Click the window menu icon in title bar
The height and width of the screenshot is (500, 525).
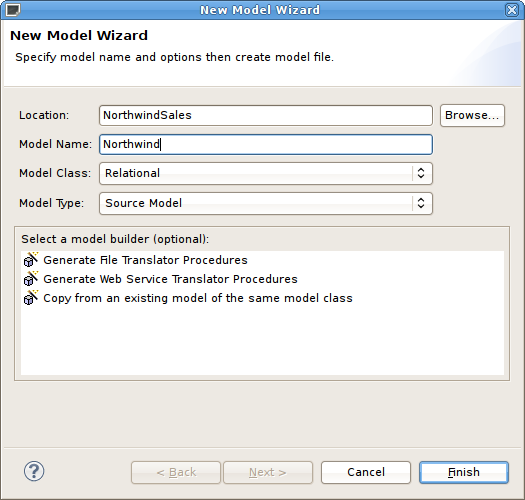click(x=13, y=10)
